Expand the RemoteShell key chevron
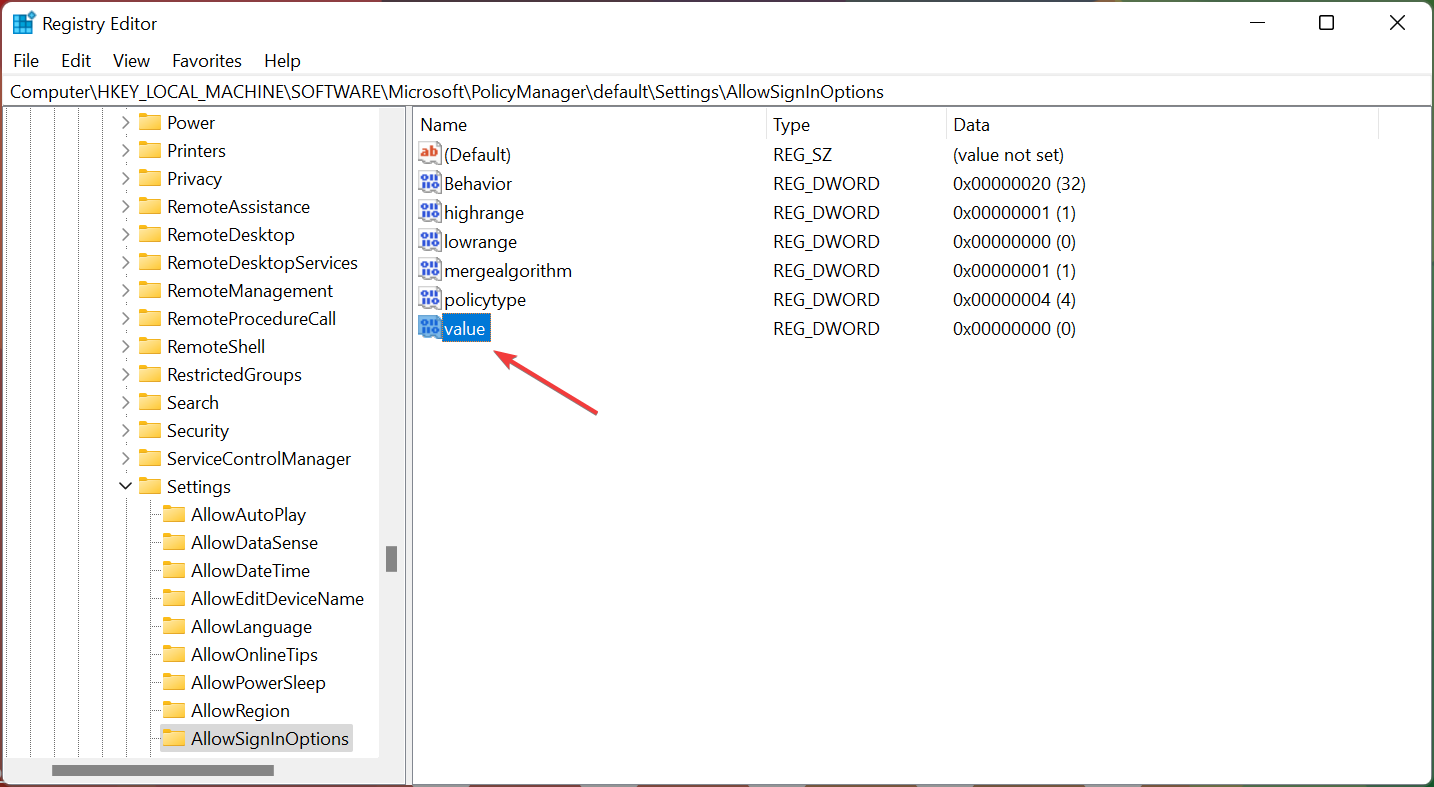This screenshot has height=787, width=1434. pos(126,346)
